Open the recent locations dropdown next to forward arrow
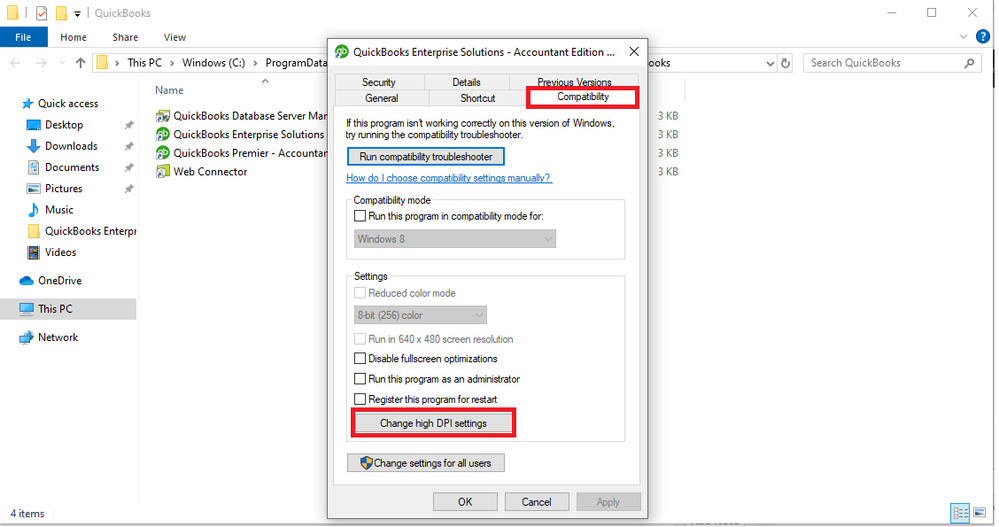This screenshot has width=999, height=527. click(x=62, y=63)
